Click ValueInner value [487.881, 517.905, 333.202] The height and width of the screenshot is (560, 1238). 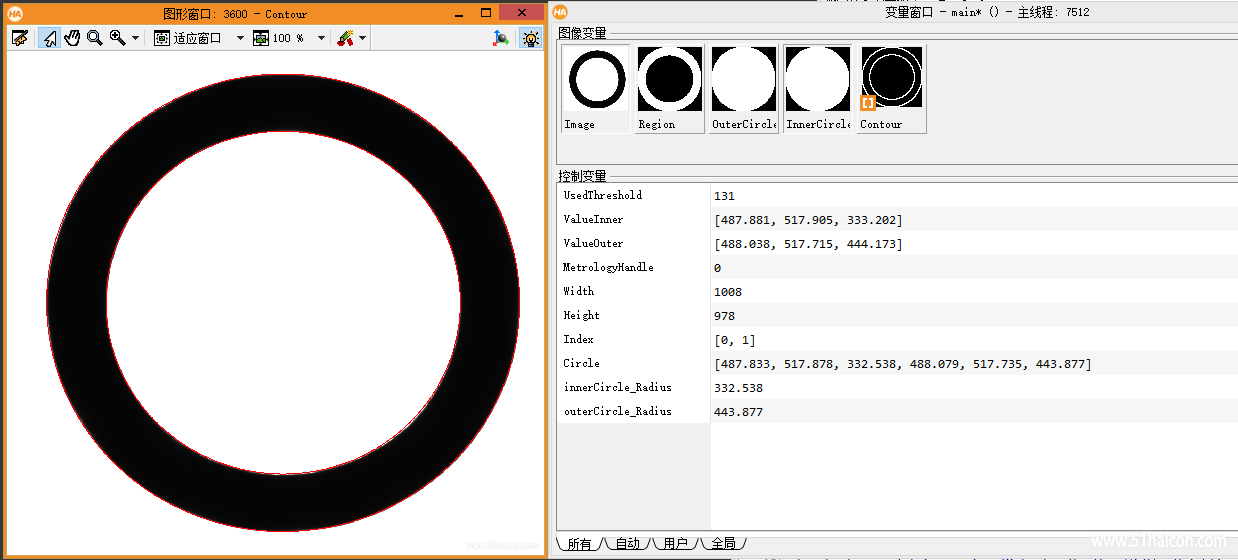click(808, 220)
